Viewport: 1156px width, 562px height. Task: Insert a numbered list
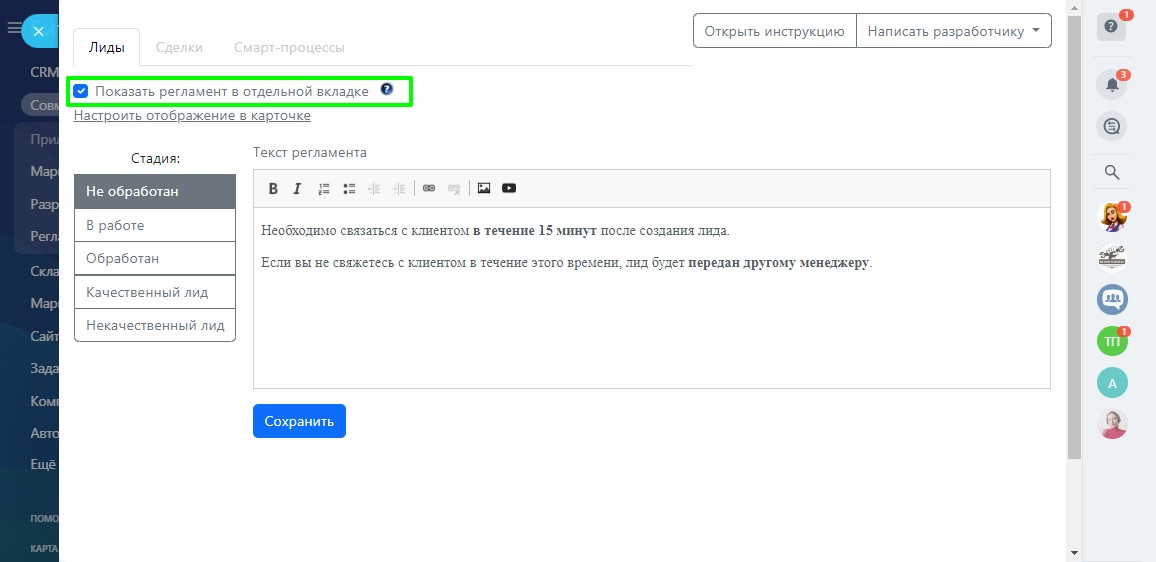(324, 189)
